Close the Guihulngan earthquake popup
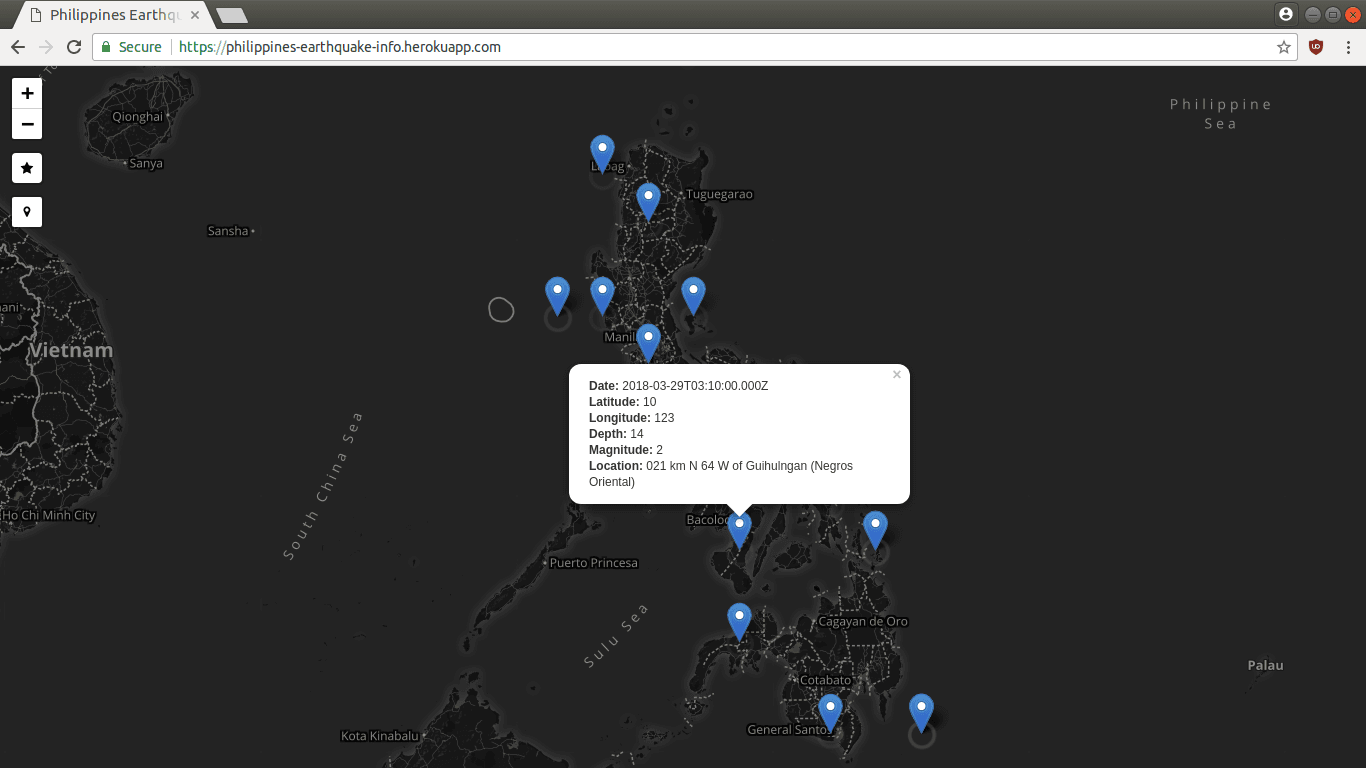This screenshot has height=768, width=1366. [896, 374]
